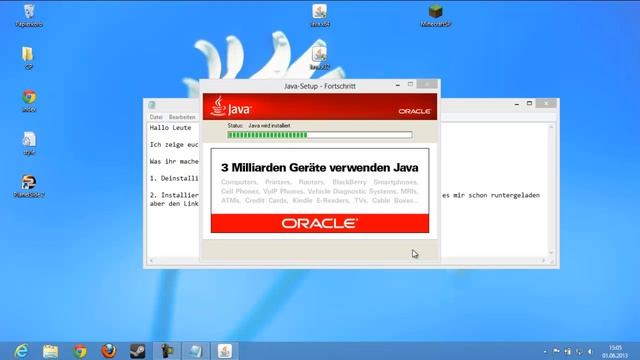Click the Java installation progress bar
This screenshot has height=360, width=640.
(320, 135)
